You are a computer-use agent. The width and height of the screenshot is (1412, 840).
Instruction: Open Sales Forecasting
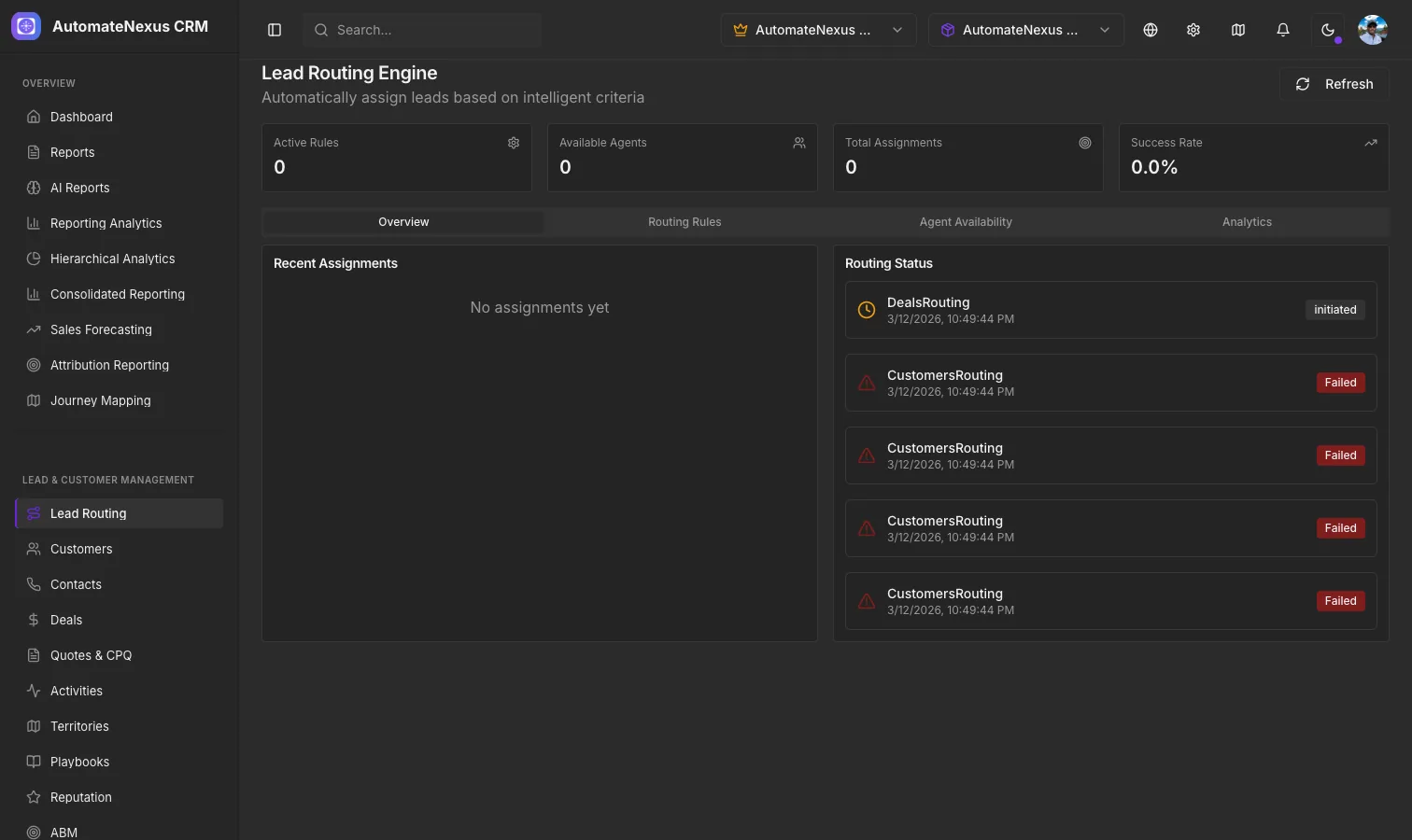tap(120, 329)
